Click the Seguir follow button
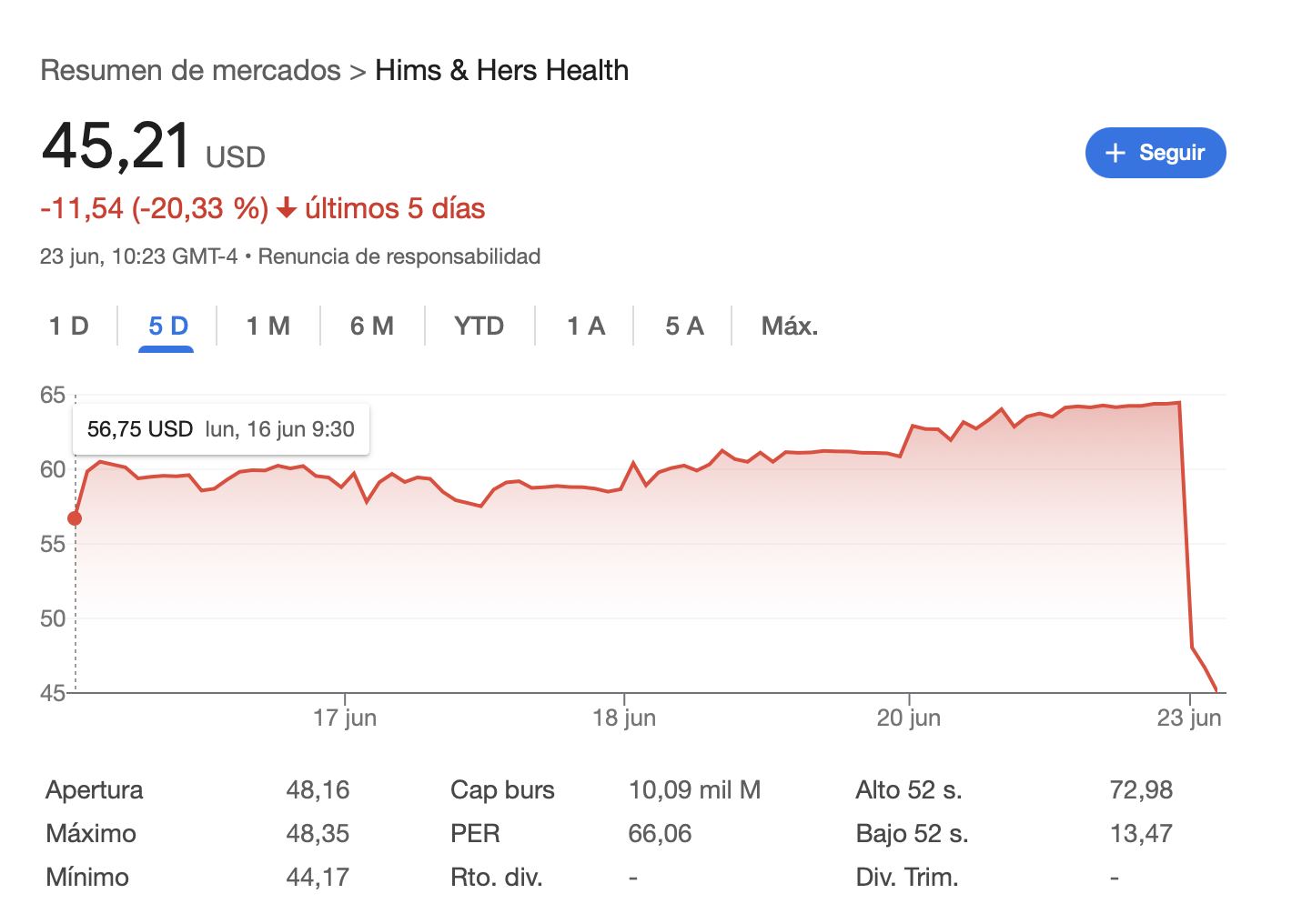This screenshot has height=924, width=1292. click(1156, 153)
